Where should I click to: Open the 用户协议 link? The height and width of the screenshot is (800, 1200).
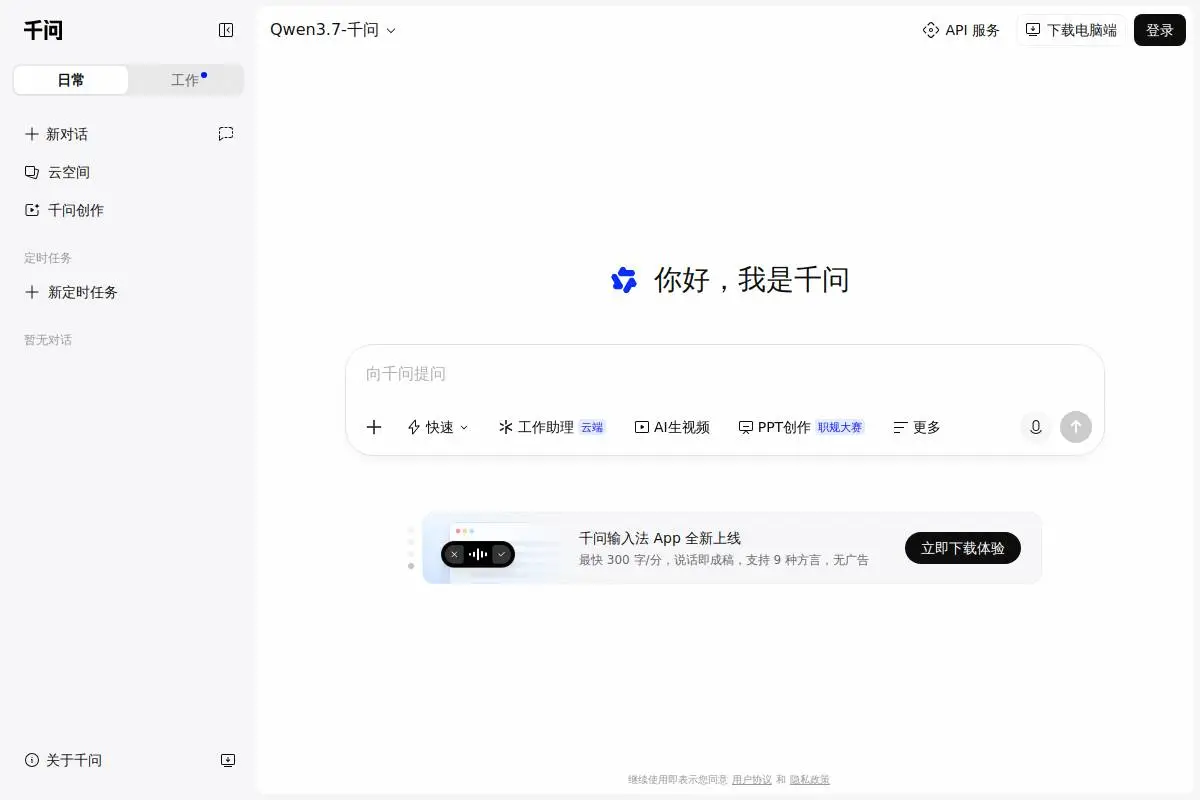(752, 780)
